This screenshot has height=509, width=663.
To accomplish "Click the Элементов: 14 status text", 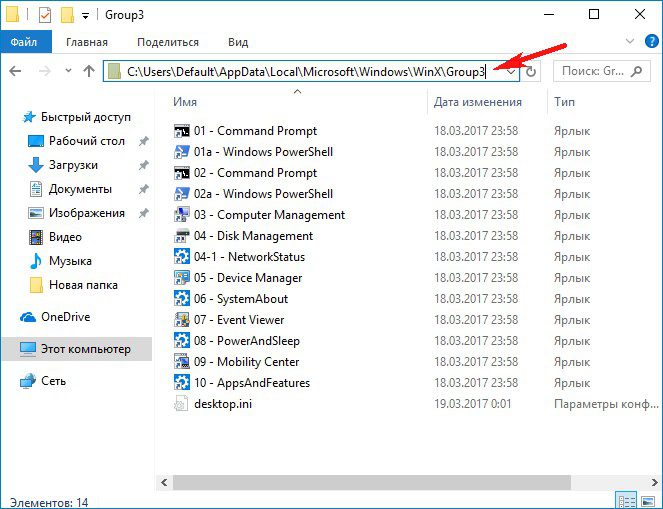I will coord(49,502).
